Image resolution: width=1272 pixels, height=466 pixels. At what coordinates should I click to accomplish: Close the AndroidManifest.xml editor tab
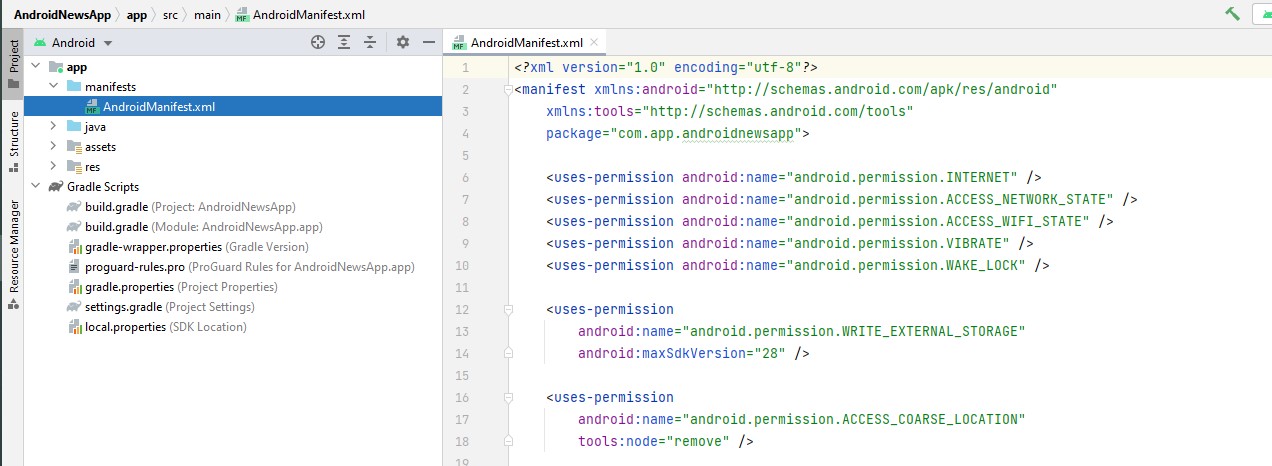click(x=594, y=42)
